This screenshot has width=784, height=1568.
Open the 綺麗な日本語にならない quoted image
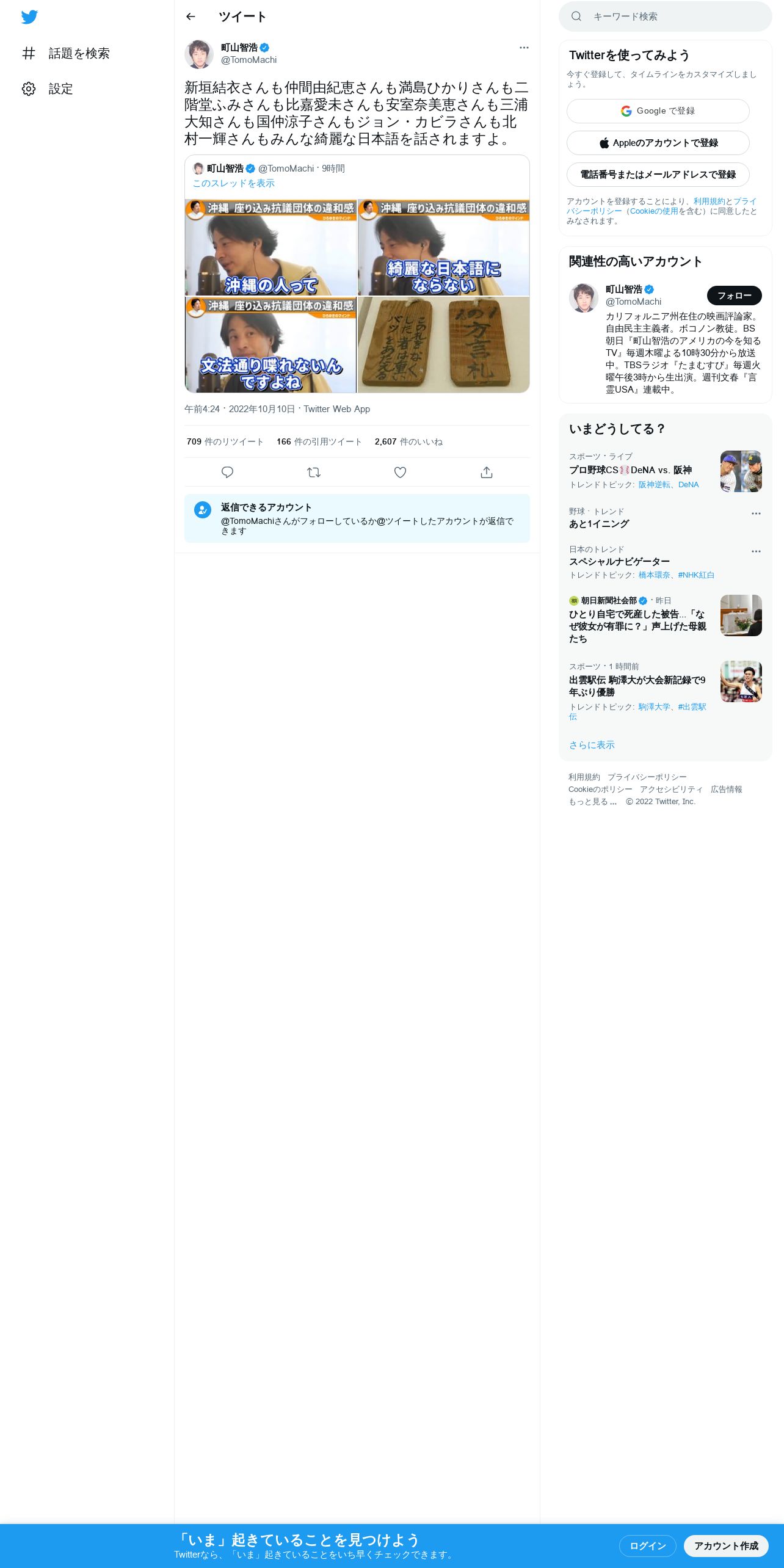coord(443,247)
